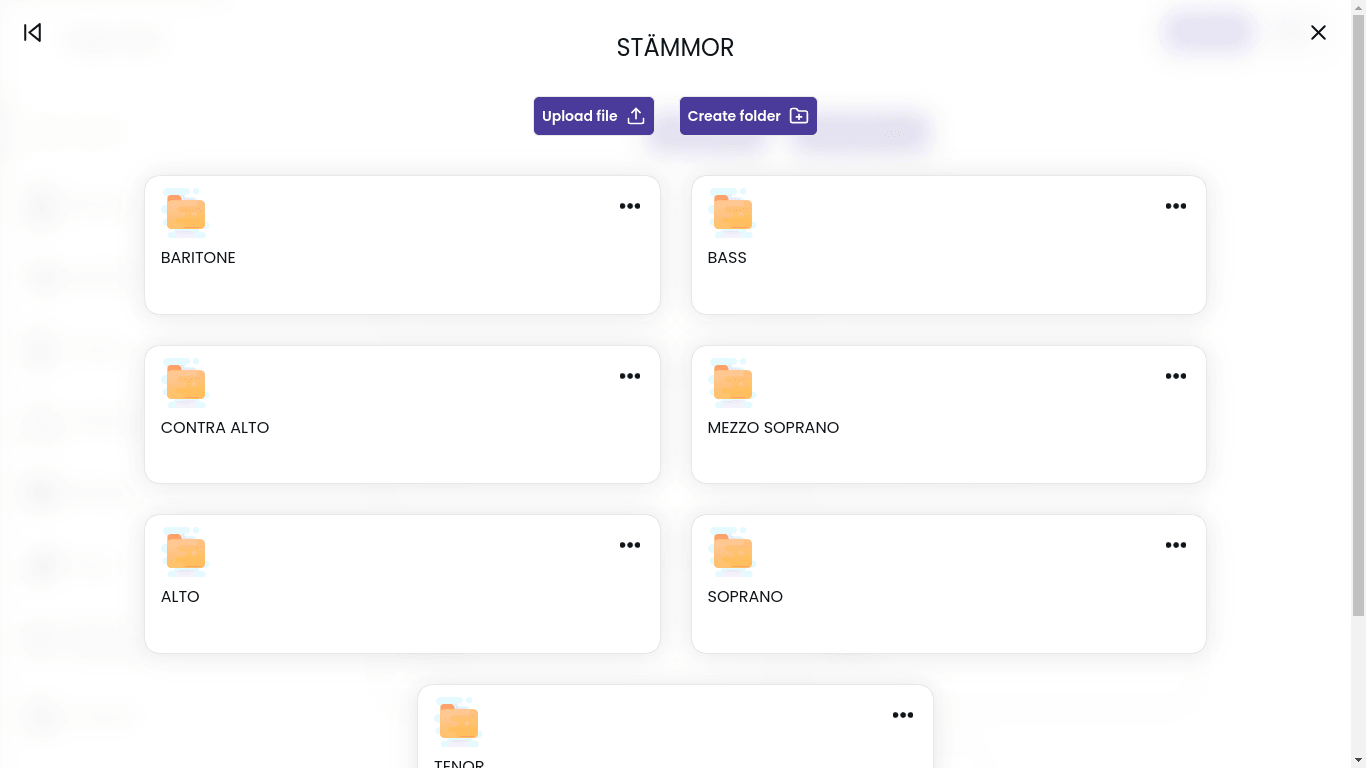Click the Upload file button
This screenshot has height=768, width=1366.
point(593,116)
